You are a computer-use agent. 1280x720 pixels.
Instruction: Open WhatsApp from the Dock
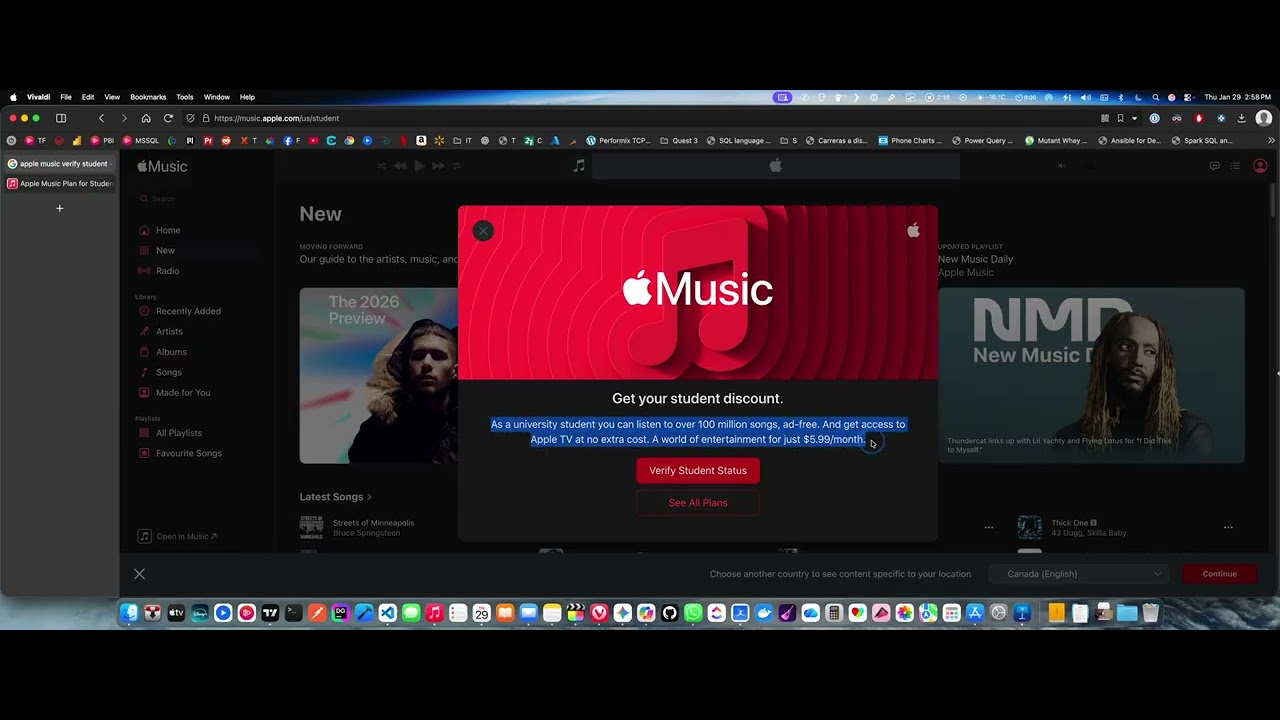click(693, 613)
